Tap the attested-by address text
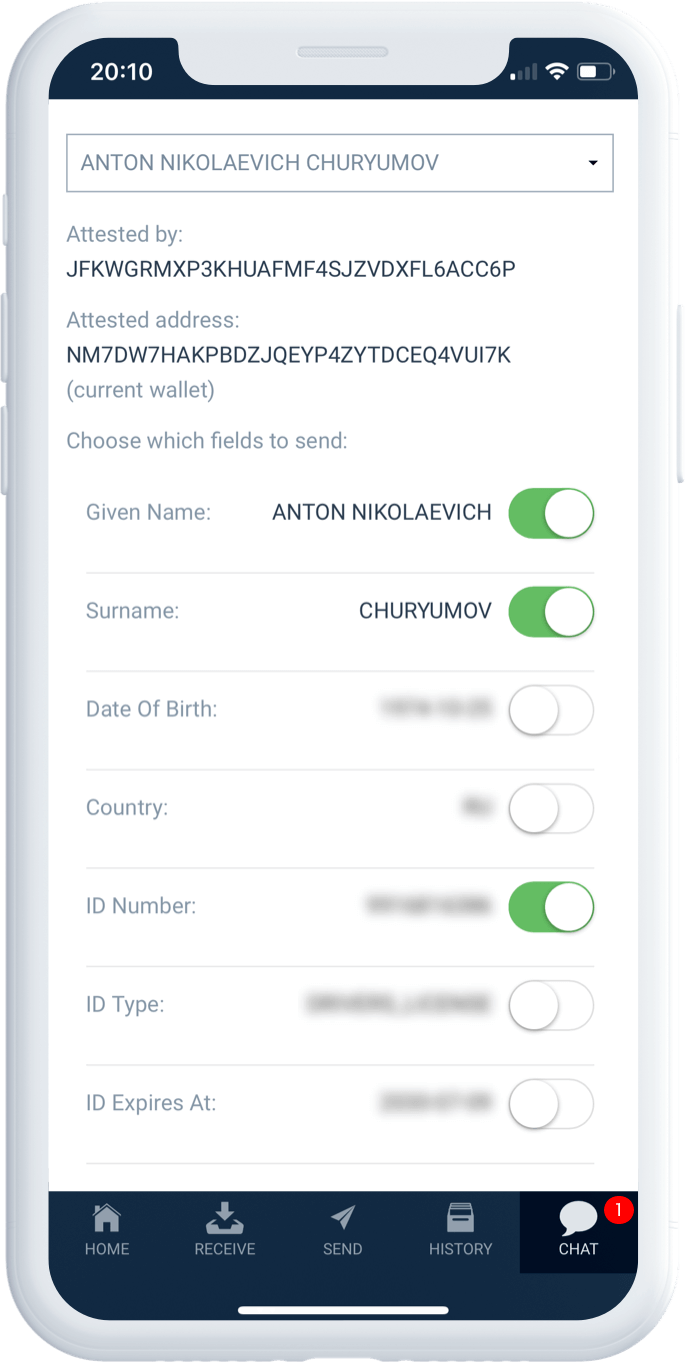Viewport: 686px width, 1362px height. tap(291, 270)
